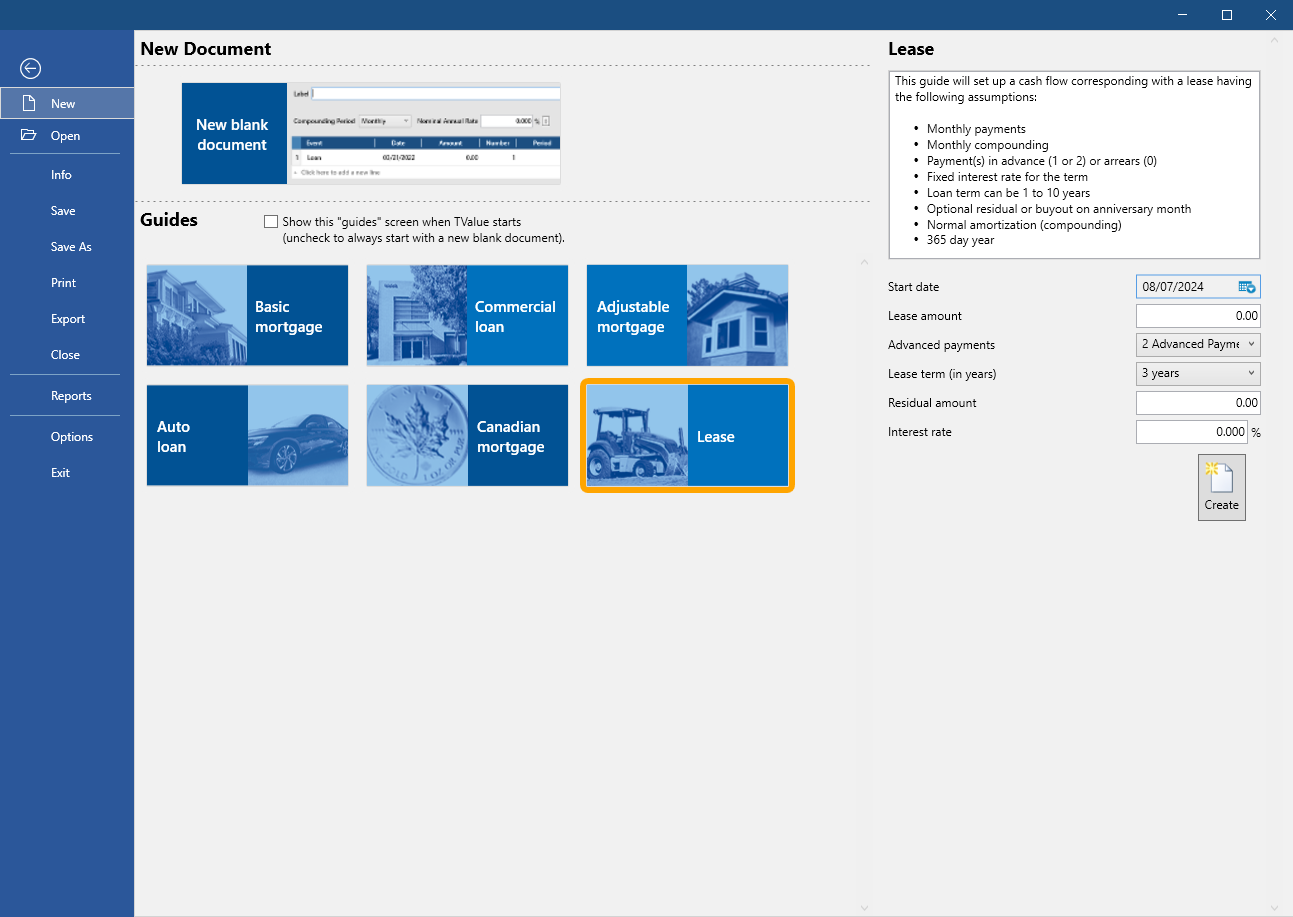Click the '365 day year' assumption text
Viewport: 1293px width, 917px height.
tap(960, 241)
